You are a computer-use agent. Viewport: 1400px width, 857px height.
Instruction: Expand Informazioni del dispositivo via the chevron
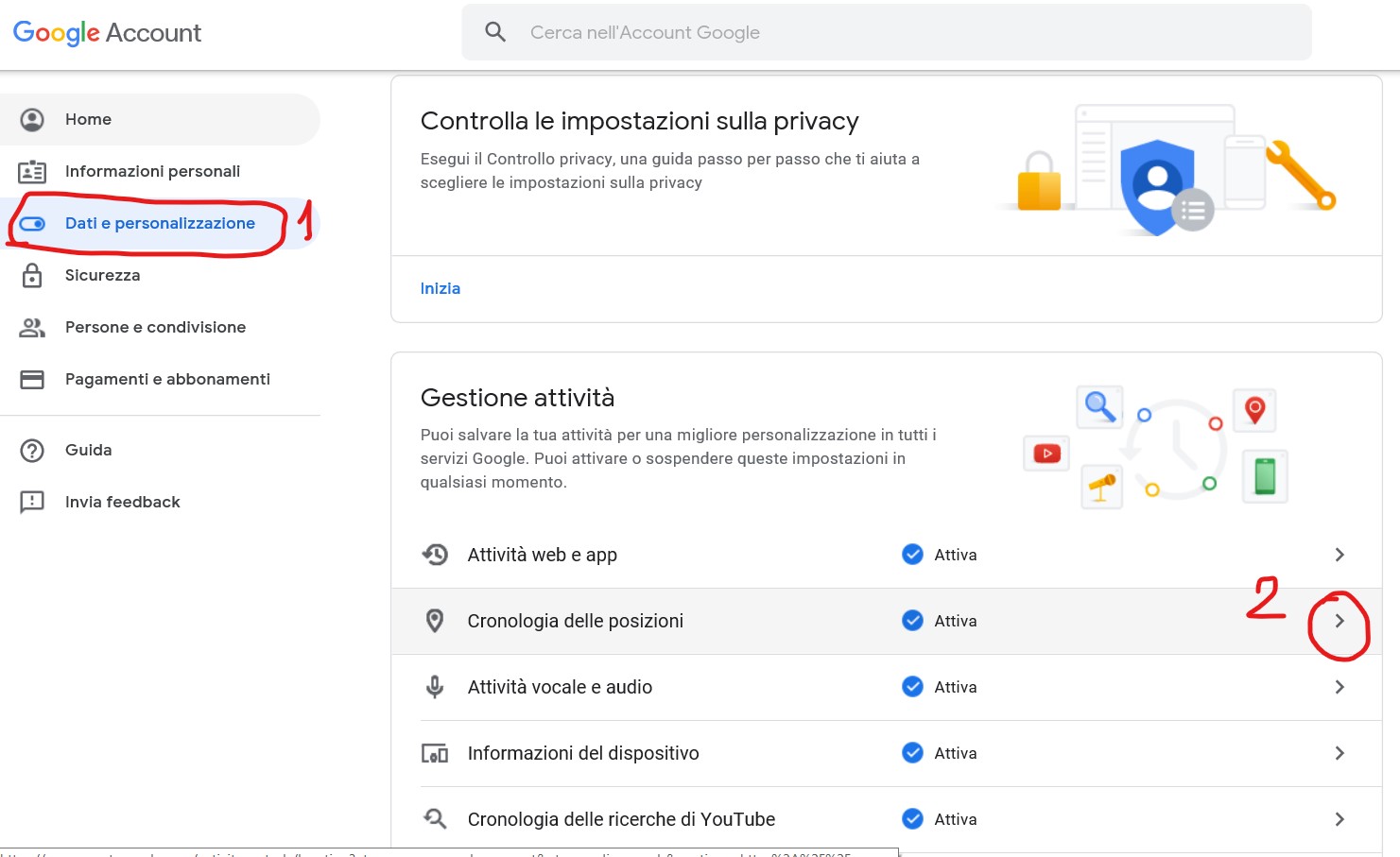pos(1340,753)
